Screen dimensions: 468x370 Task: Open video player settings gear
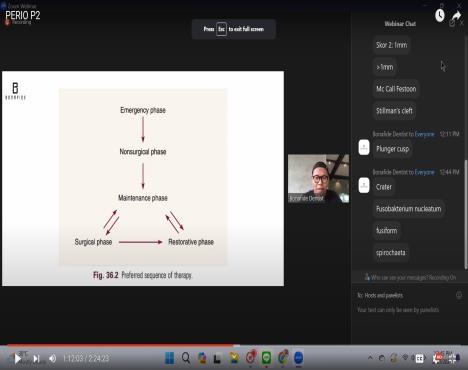pos(437,359)
